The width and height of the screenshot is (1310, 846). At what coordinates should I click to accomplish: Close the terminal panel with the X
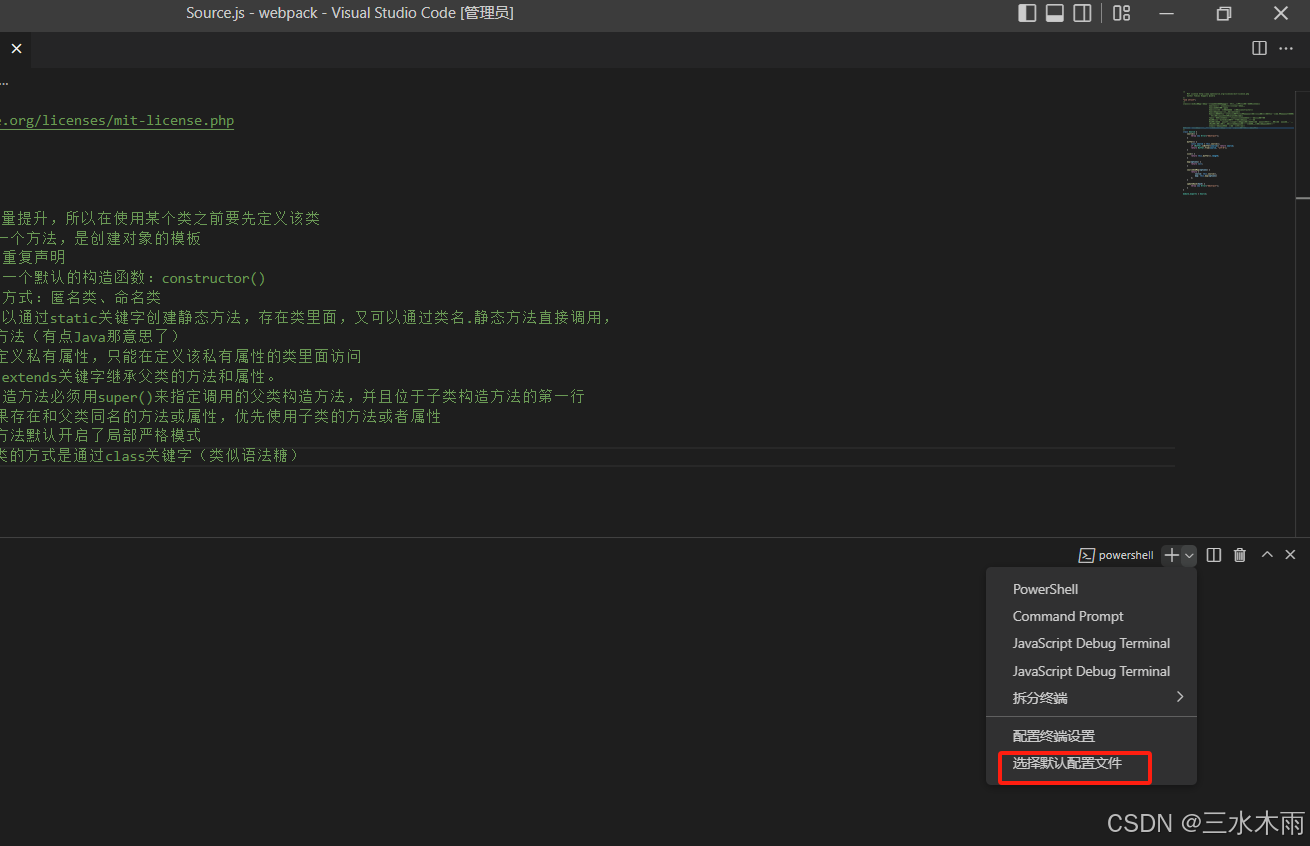(1290, 554)
